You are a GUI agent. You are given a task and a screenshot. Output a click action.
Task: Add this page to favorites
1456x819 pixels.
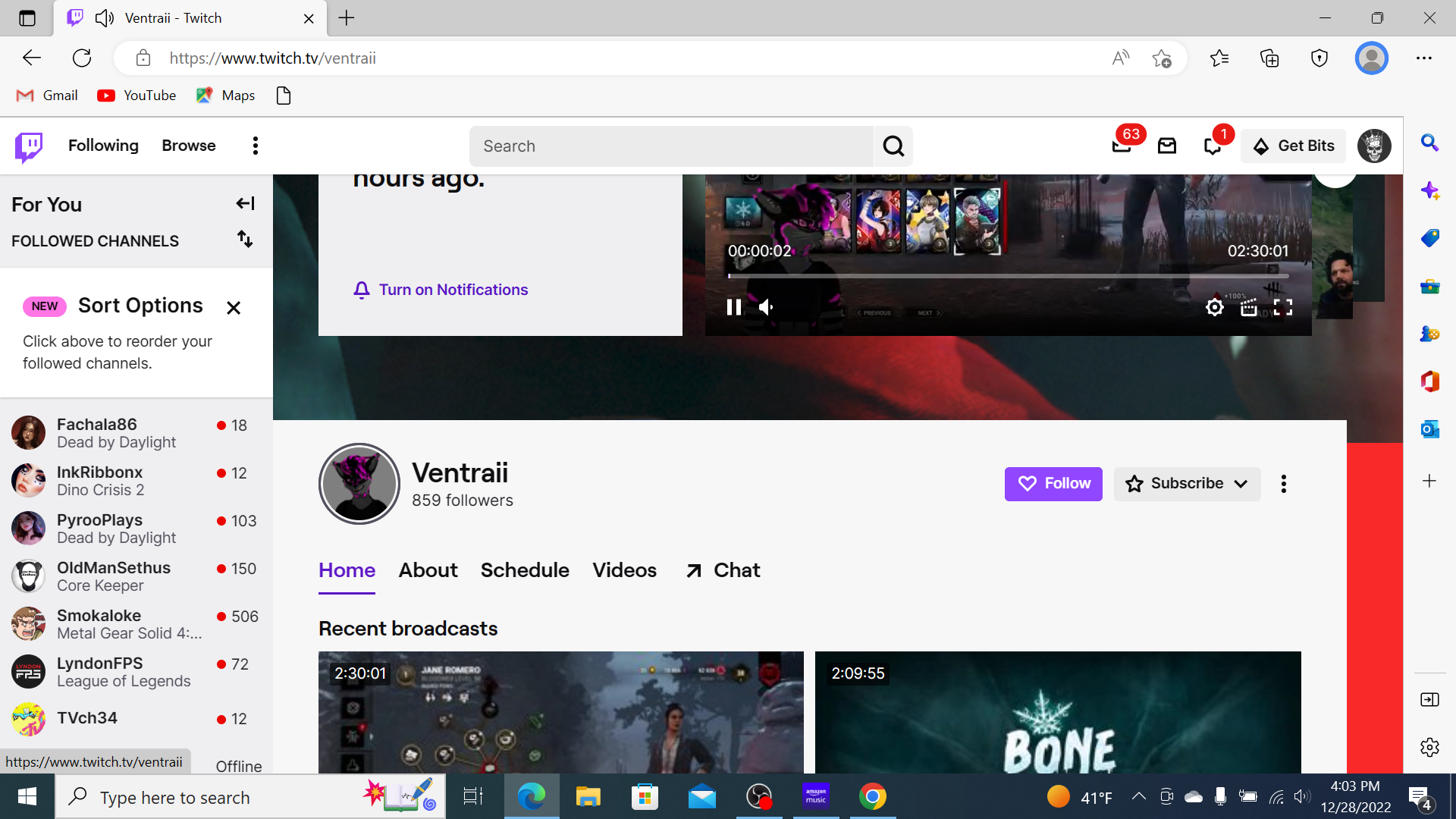click(1161, 58)
